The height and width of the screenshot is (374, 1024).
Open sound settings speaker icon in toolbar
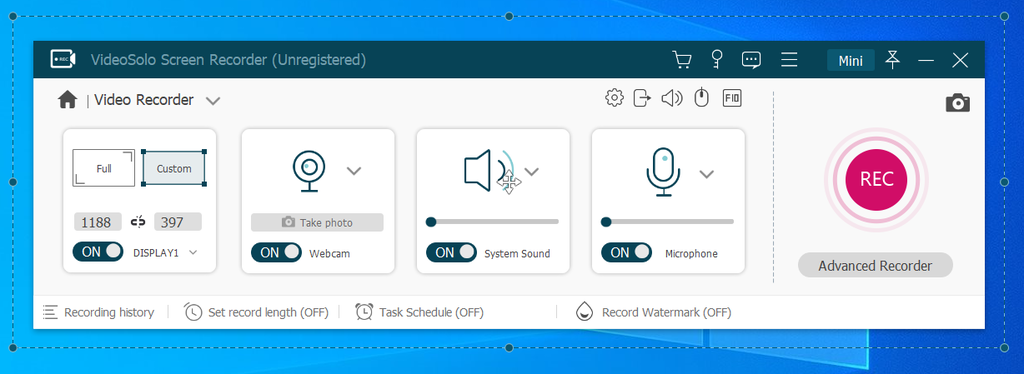coord(671,99)
